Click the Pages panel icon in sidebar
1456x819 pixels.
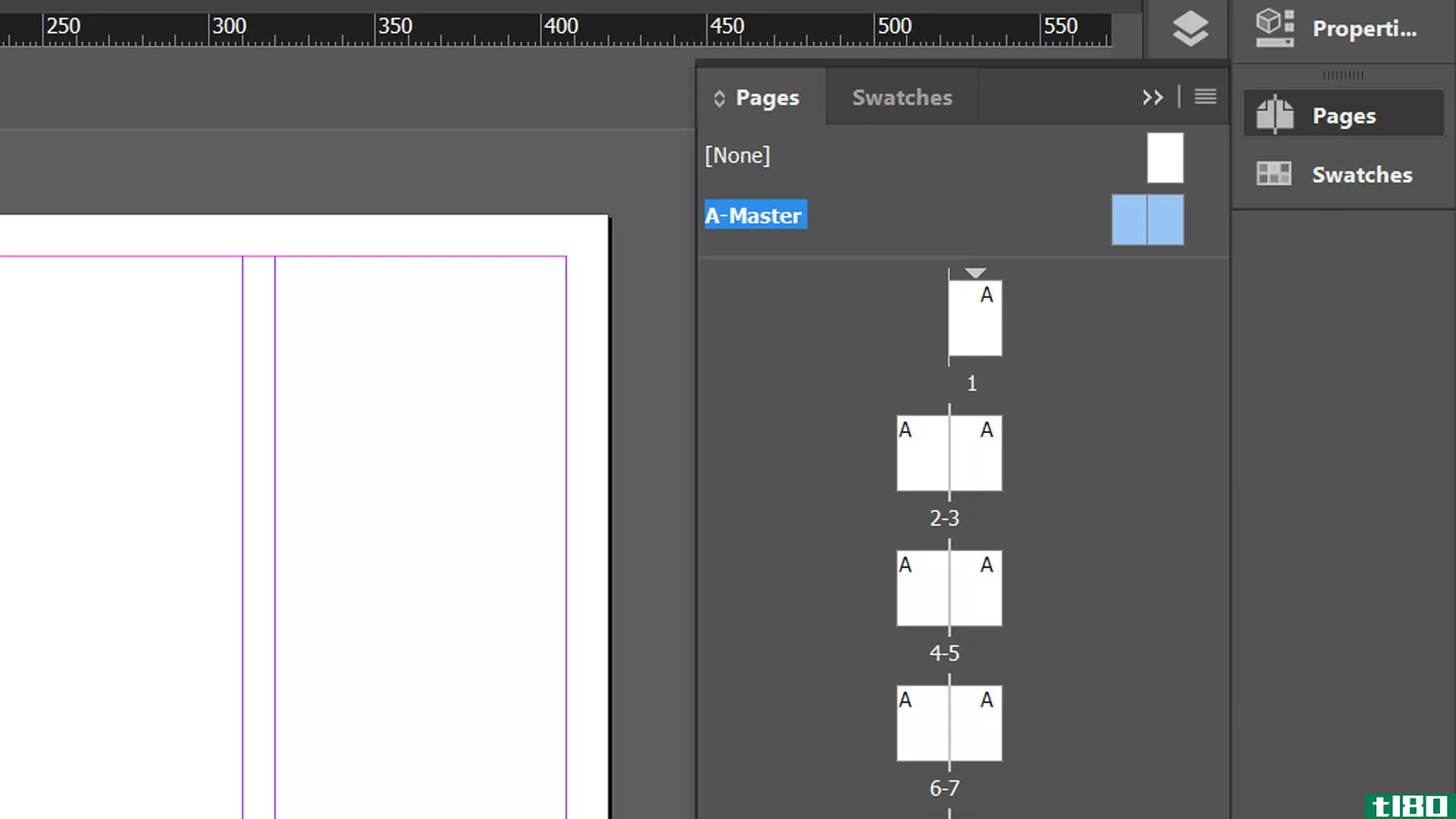(x=1276, y=114)
